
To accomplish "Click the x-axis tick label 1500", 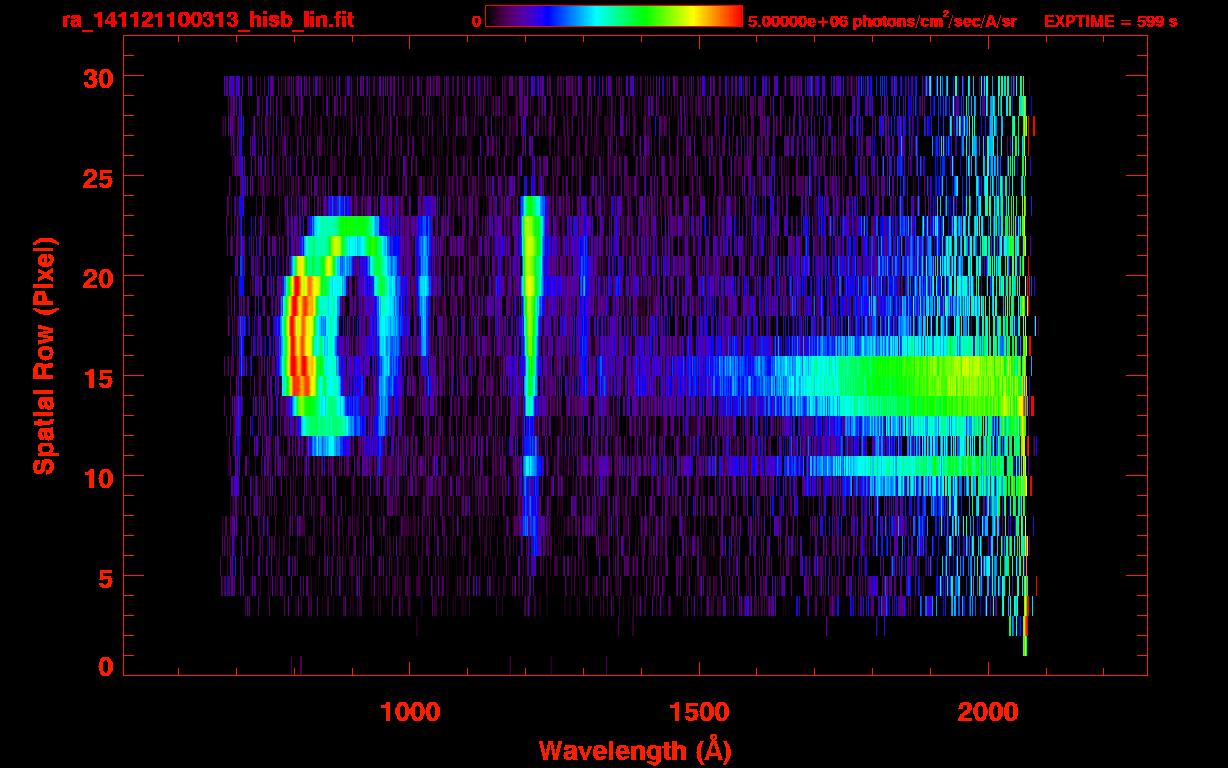I will point(698,712).
